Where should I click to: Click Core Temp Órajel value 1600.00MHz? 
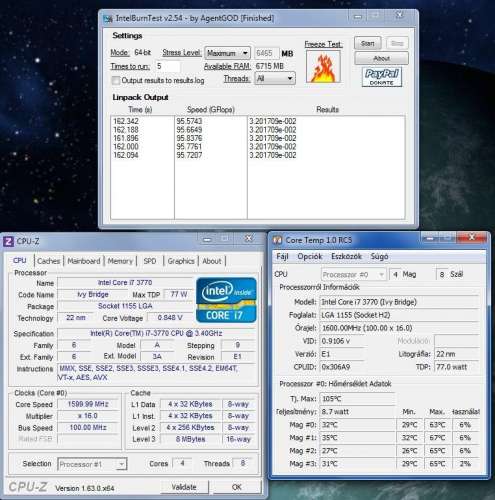(x=399, y=328)
